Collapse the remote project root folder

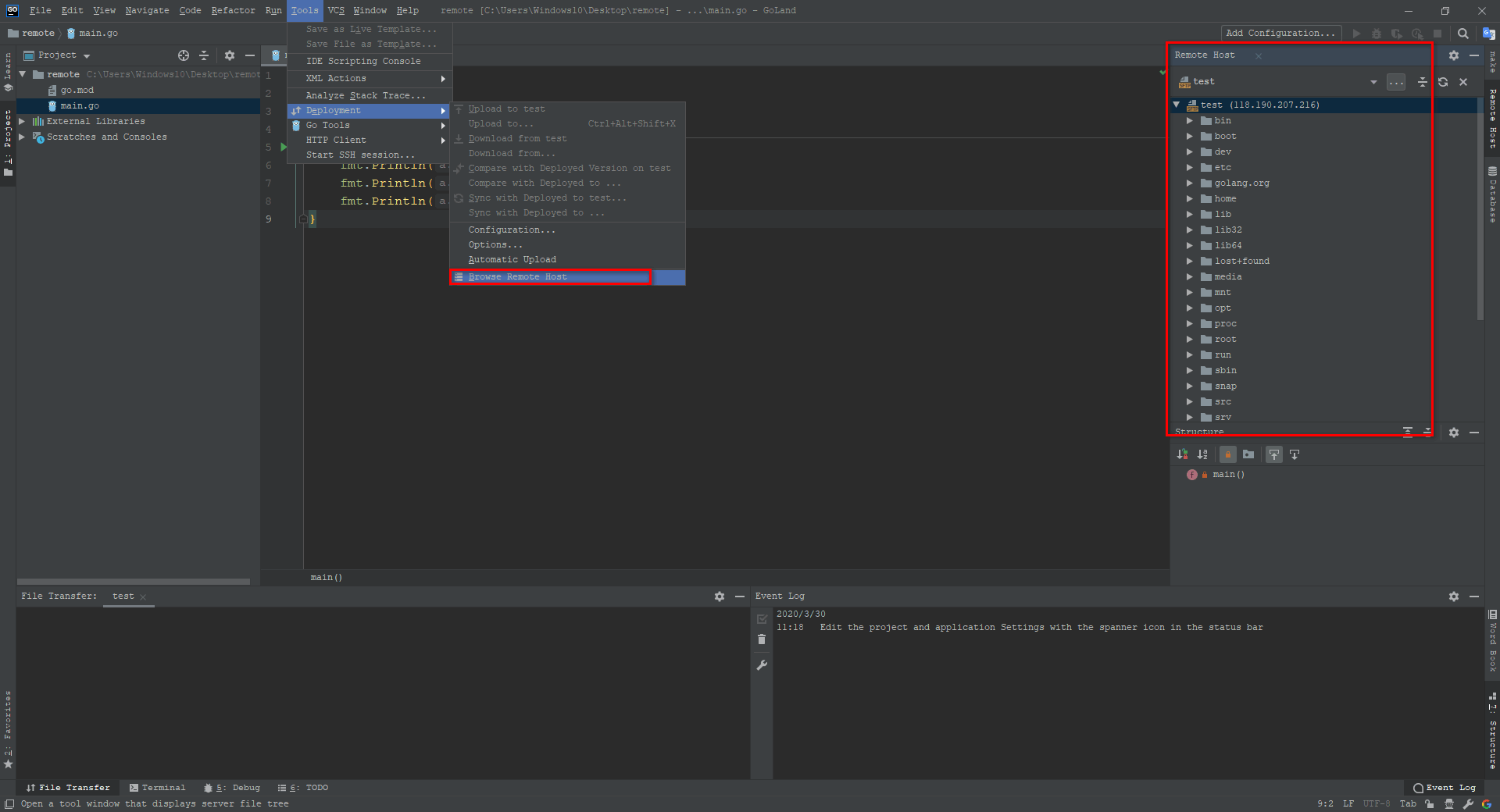22,75
